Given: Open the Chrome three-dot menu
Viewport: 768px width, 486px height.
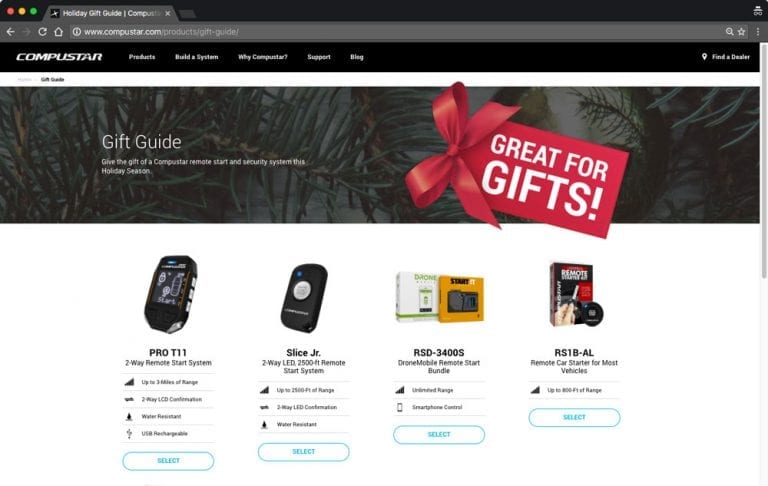Looking at the screenshot, I should tap(757, 32).
